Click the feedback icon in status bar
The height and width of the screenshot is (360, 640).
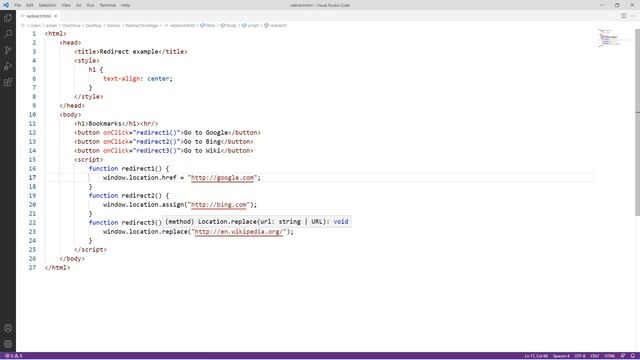[623, 356]
